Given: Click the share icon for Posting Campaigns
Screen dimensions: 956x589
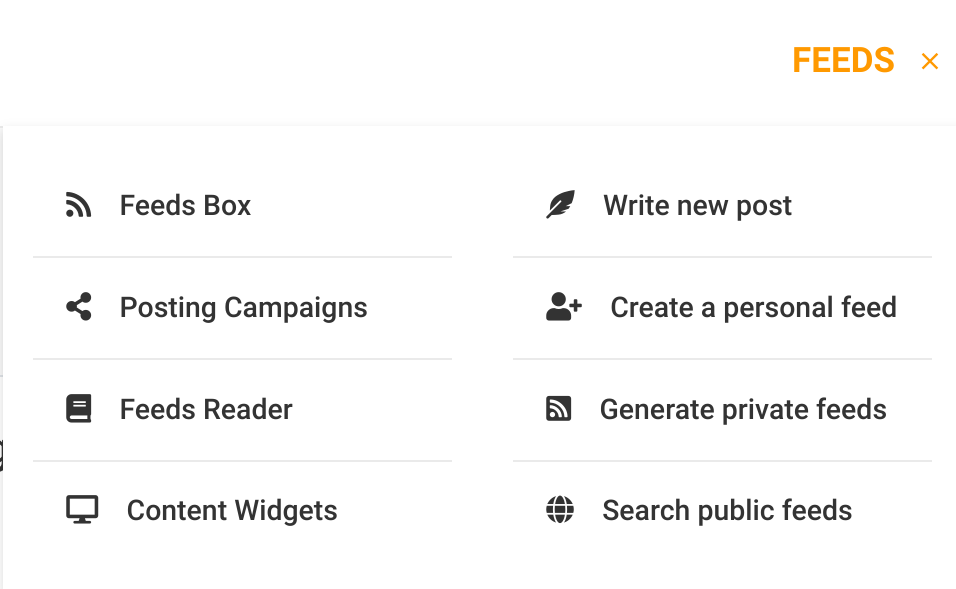Looking at the screenshot, I should point(79,307).
